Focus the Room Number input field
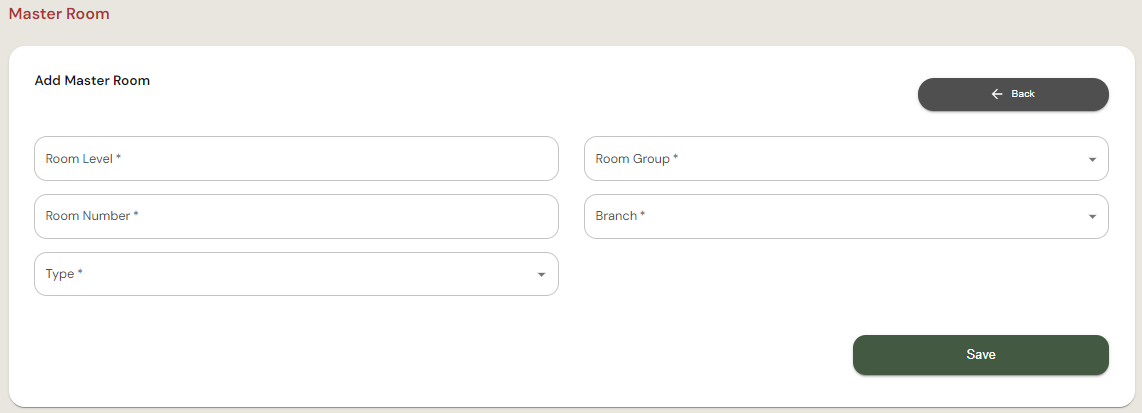Image resolution: width=1142 pixels, height=413 pixels. coord(296,216)
